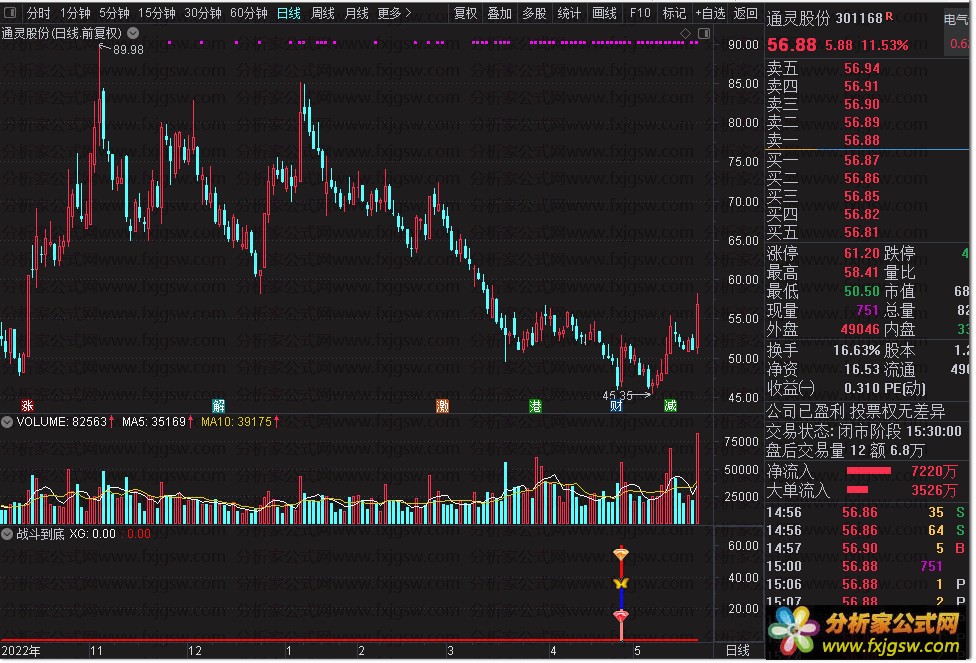Expand the VOLUME indicator dropdown
This screenshot has width=976, height=663.
pyautogui.click(x=7, y=422)
